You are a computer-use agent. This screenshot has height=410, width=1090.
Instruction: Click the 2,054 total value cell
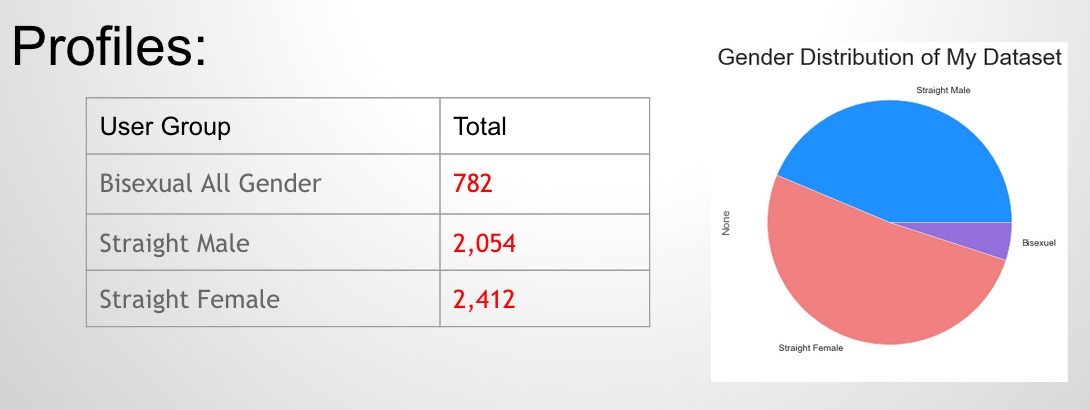point(484,242)
